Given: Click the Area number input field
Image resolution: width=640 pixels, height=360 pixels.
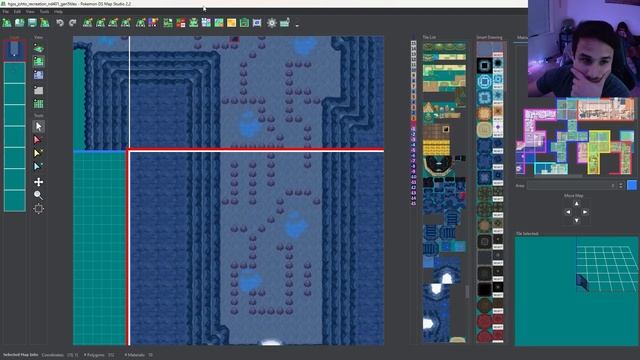Looking at the screenshot, I should tap(572, 185).
